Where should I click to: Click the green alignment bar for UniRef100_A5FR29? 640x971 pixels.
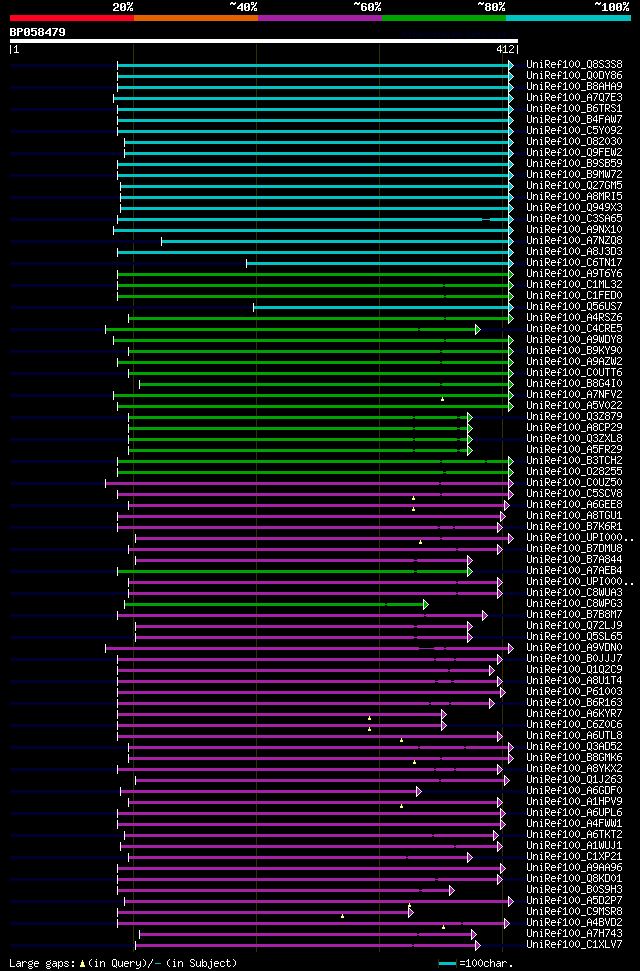click(300, 450)
